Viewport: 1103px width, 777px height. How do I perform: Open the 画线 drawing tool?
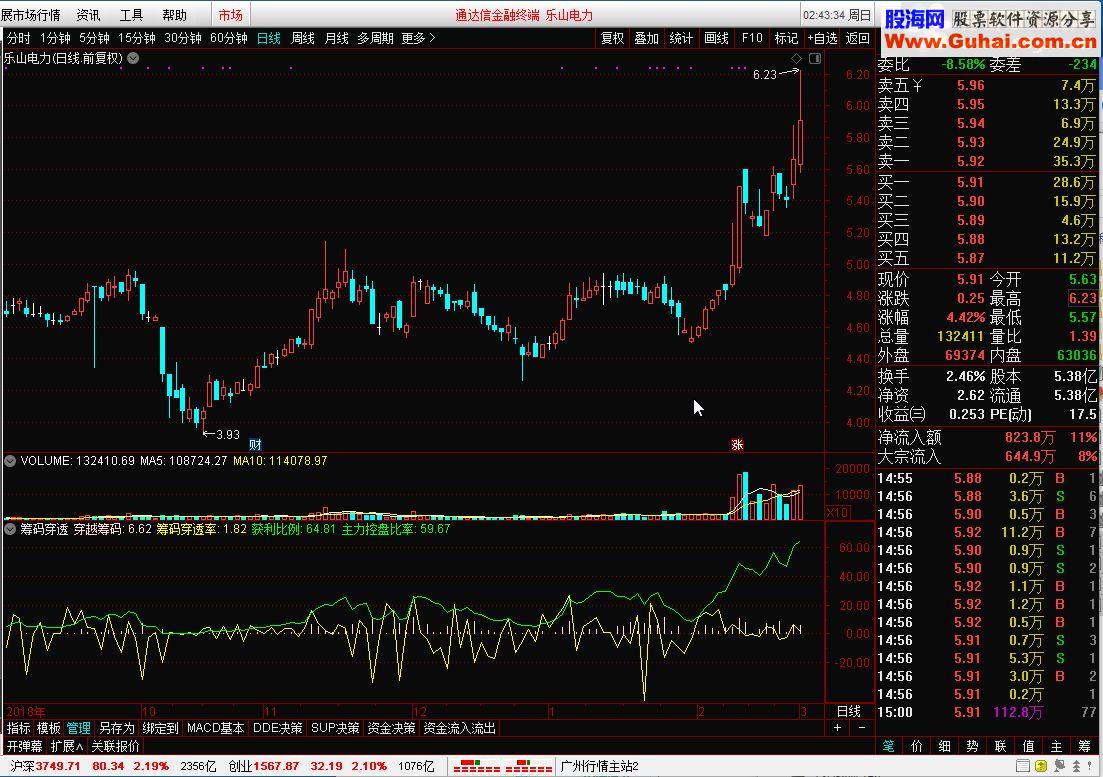click(716, 38)
